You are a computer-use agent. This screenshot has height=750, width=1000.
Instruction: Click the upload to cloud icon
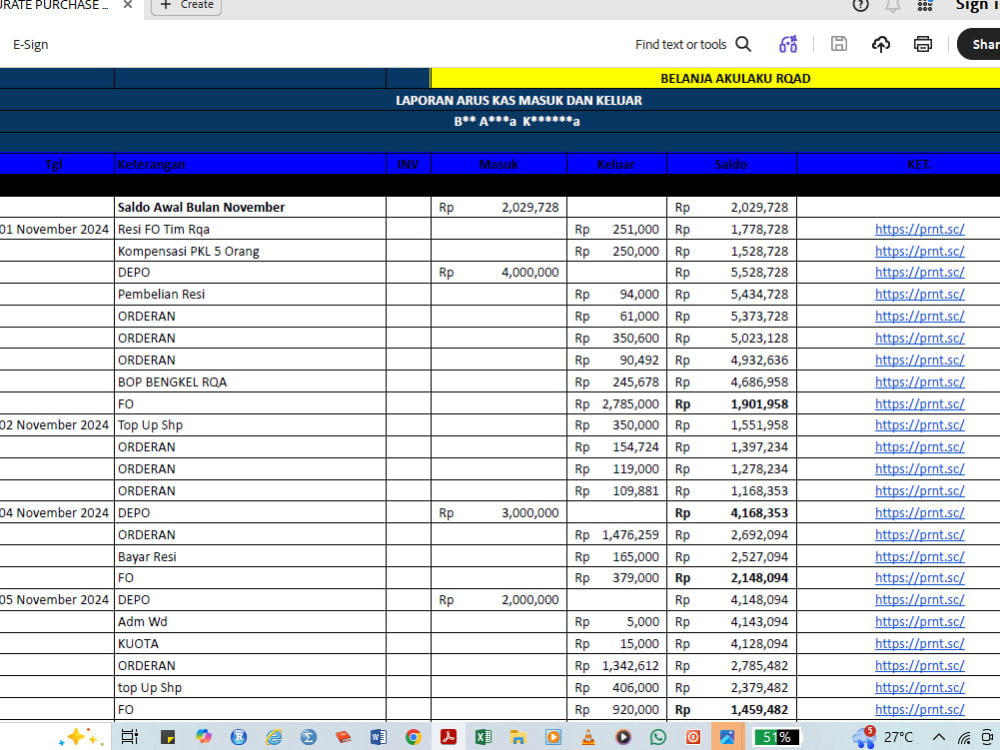tap(881, 44)
